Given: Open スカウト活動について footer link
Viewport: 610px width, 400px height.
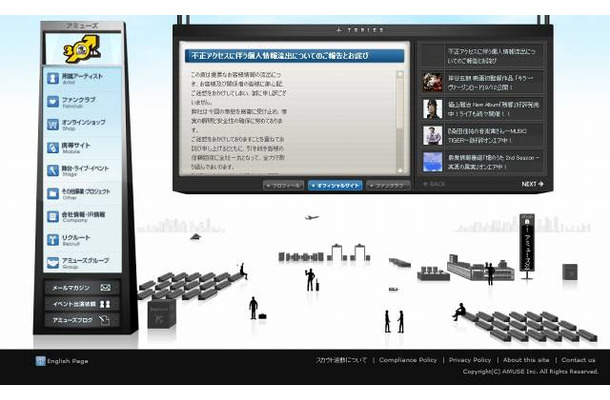Looking at the screenshot, I should point(341,360).
